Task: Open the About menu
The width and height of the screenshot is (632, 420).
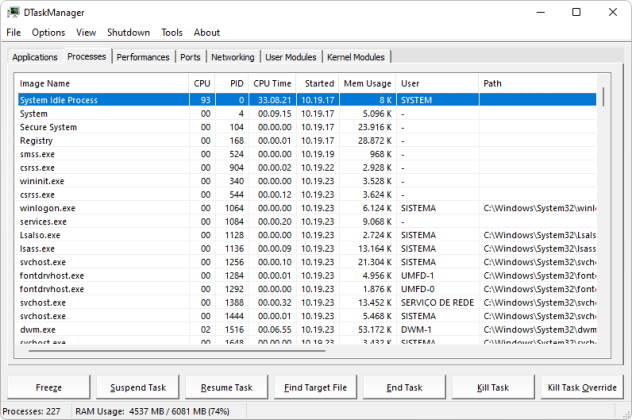Action: tap(207, 33)
